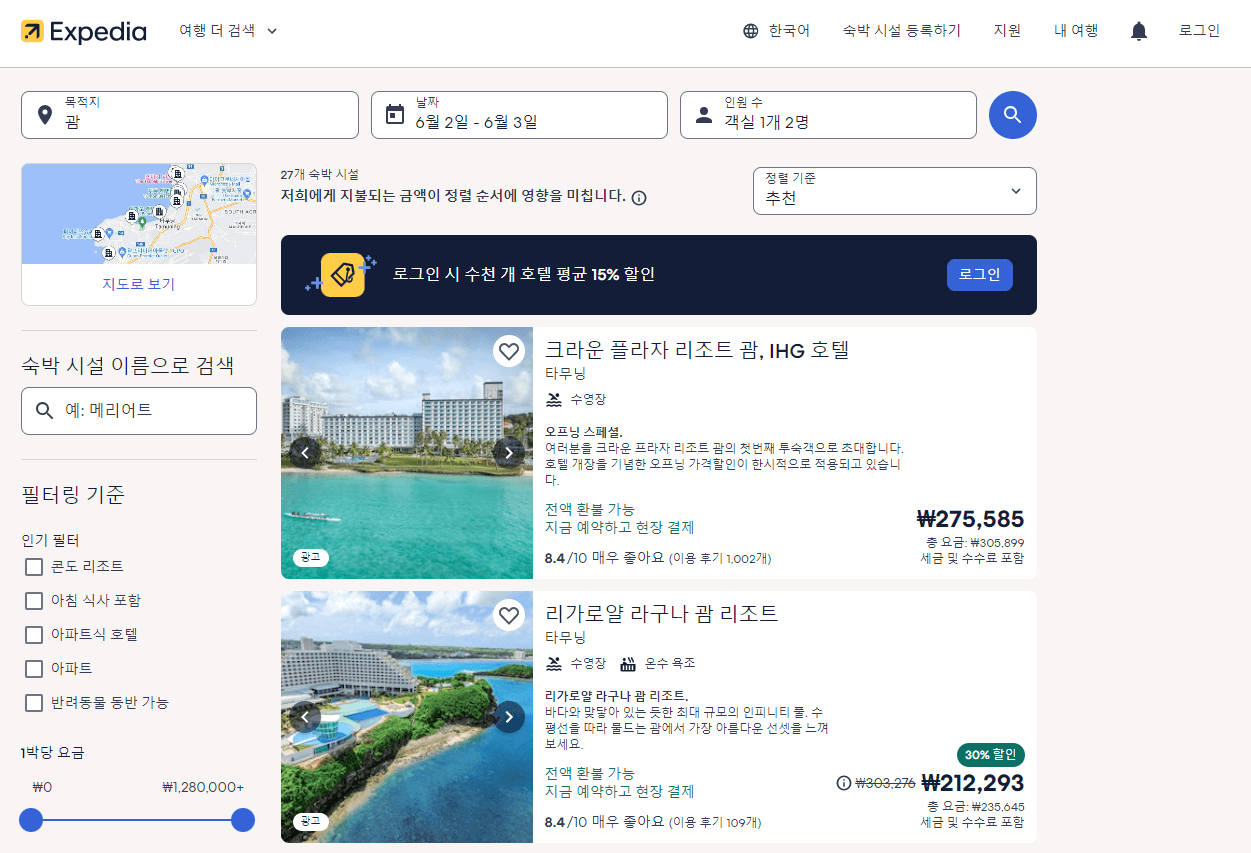Show next photo of Rihga Royal Laguna
The image size is (1251, 853).
tap(509, 717)
